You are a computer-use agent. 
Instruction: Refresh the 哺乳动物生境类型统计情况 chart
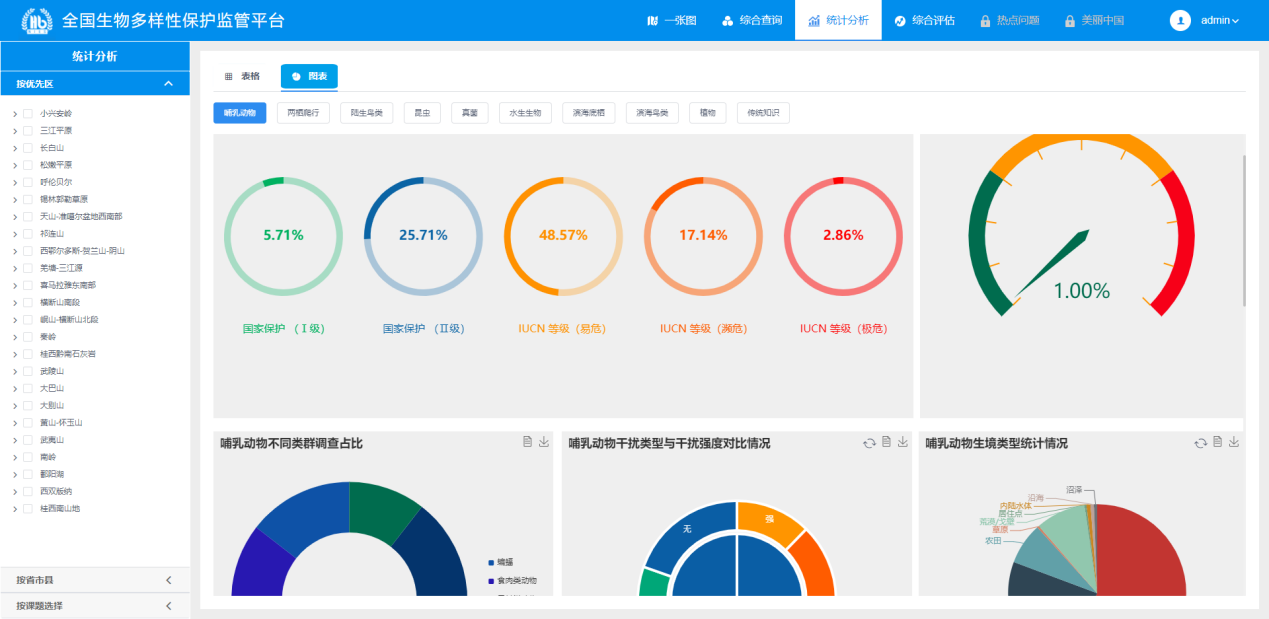1200,443
